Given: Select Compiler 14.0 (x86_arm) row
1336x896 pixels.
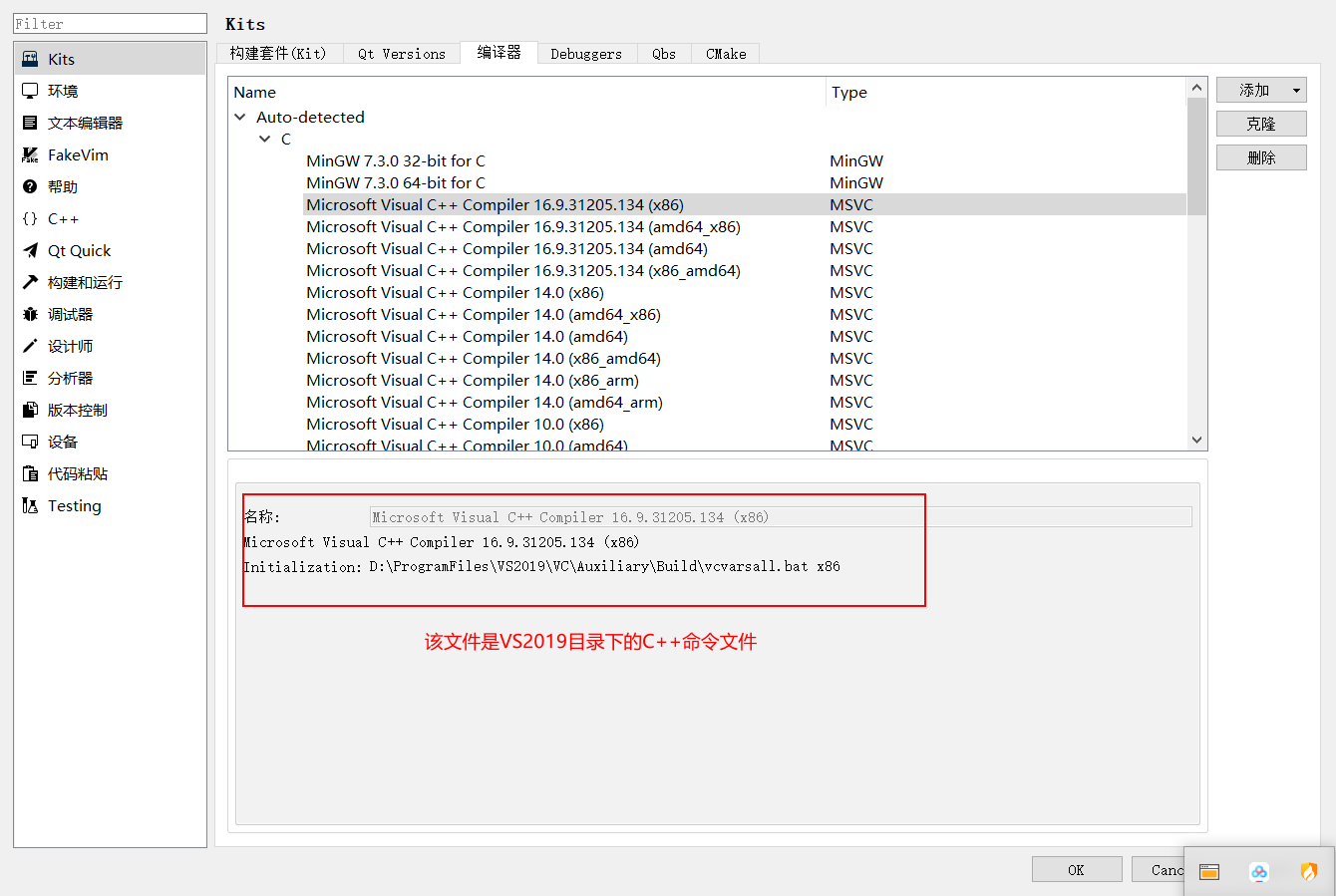Looking at the screenshot, I should tap(745, 380).
